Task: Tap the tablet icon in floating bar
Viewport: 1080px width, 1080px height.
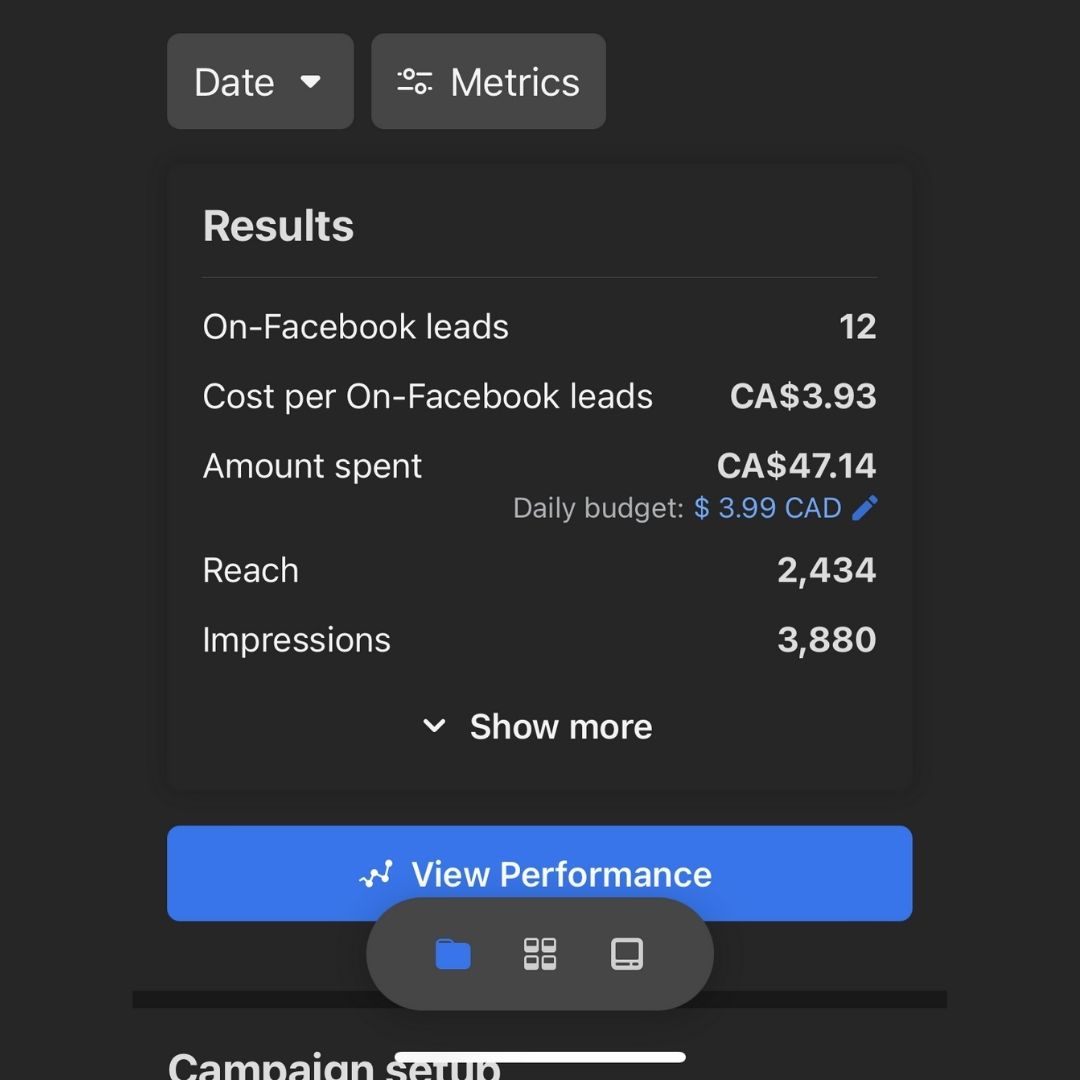Action: tap(627, 954)
